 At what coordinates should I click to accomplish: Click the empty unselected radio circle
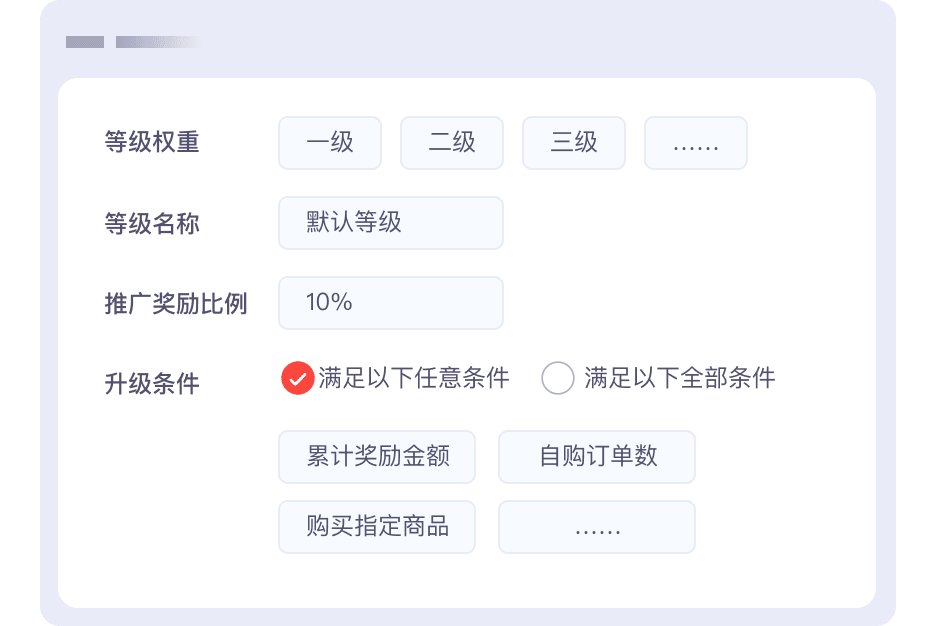pos(557,378)
